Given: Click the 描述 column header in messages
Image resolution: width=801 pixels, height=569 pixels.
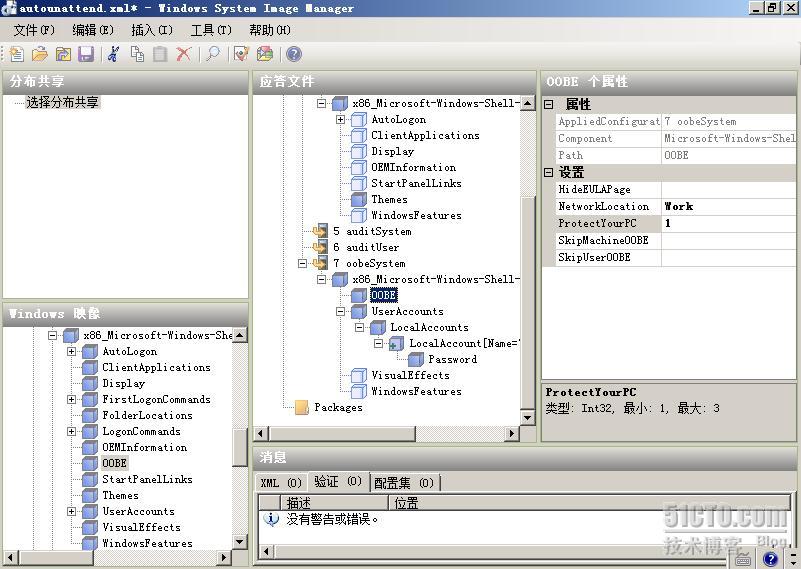Looking at the screenshot, I should coord(335,503).
